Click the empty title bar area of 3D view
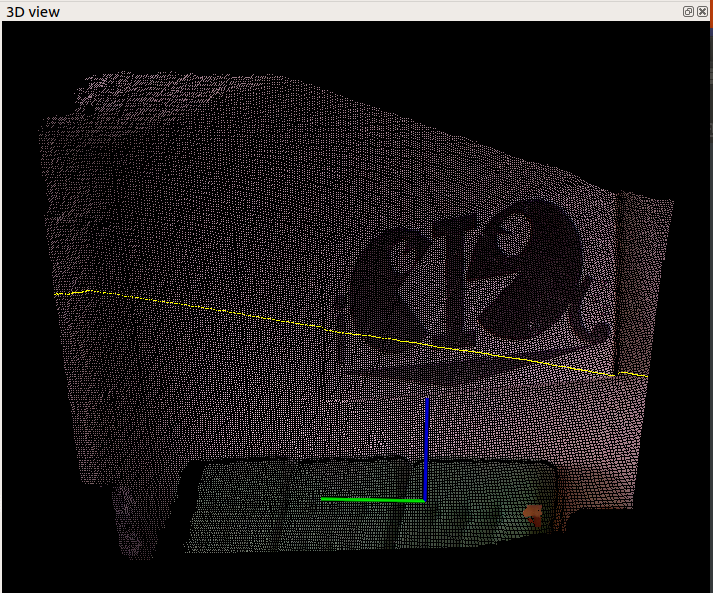 [x=350, y=11]
